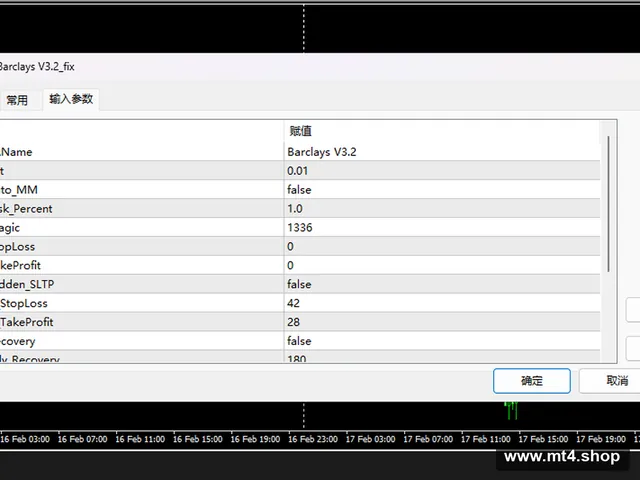Select the Name parameter row label
Viewport: 640px width, 480px height.
[x=16, y=152]
